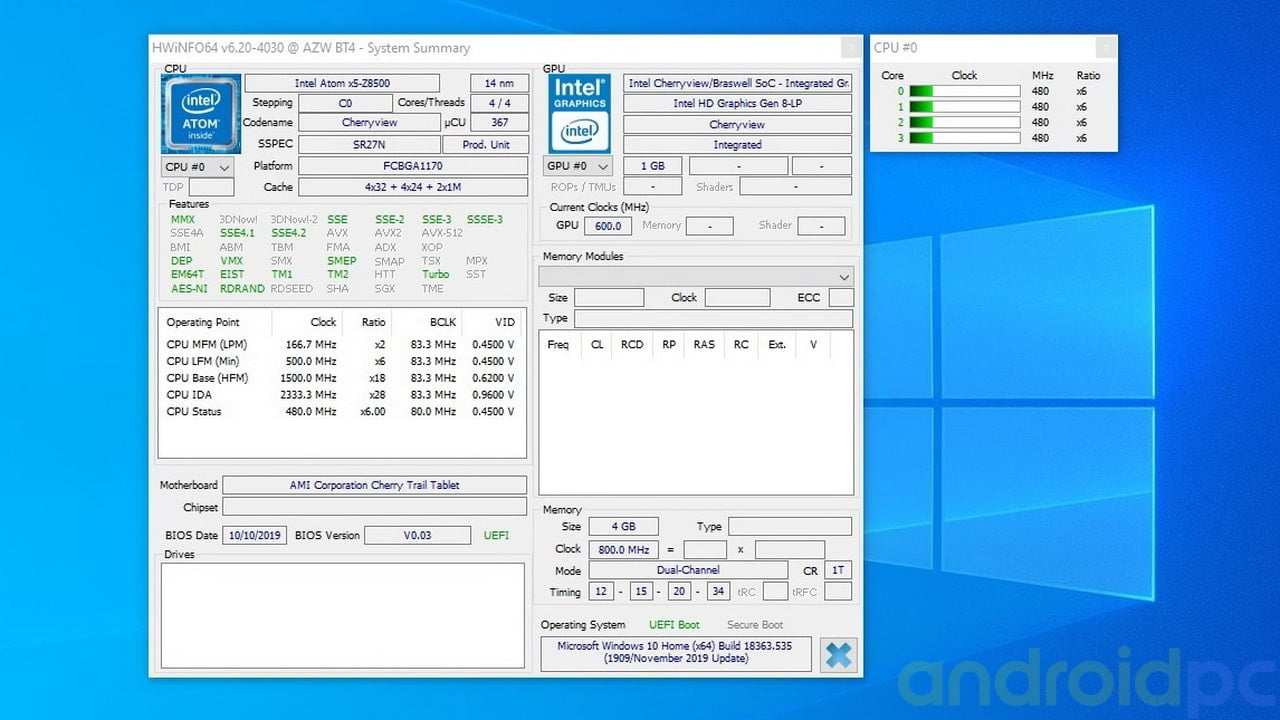Viewport: 1280px width, 720px height.
Task: Select the CPU MFM (LPM) row
Action: tap(342, 344)
